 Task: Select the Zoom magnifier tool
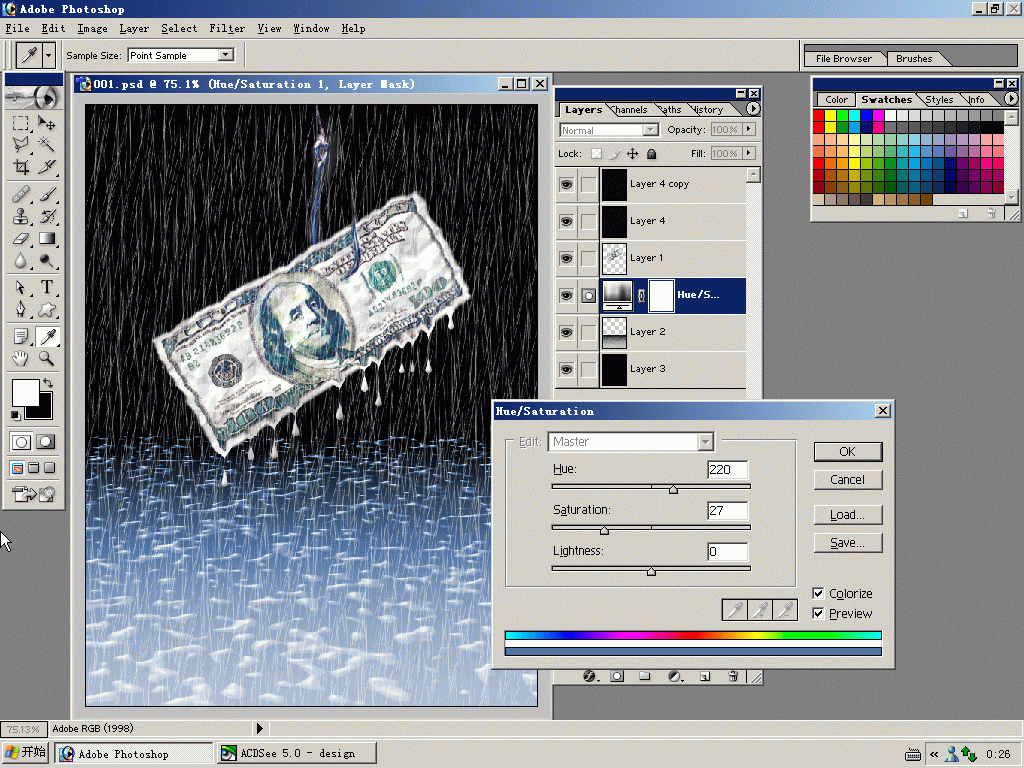(x=46, y=358)
